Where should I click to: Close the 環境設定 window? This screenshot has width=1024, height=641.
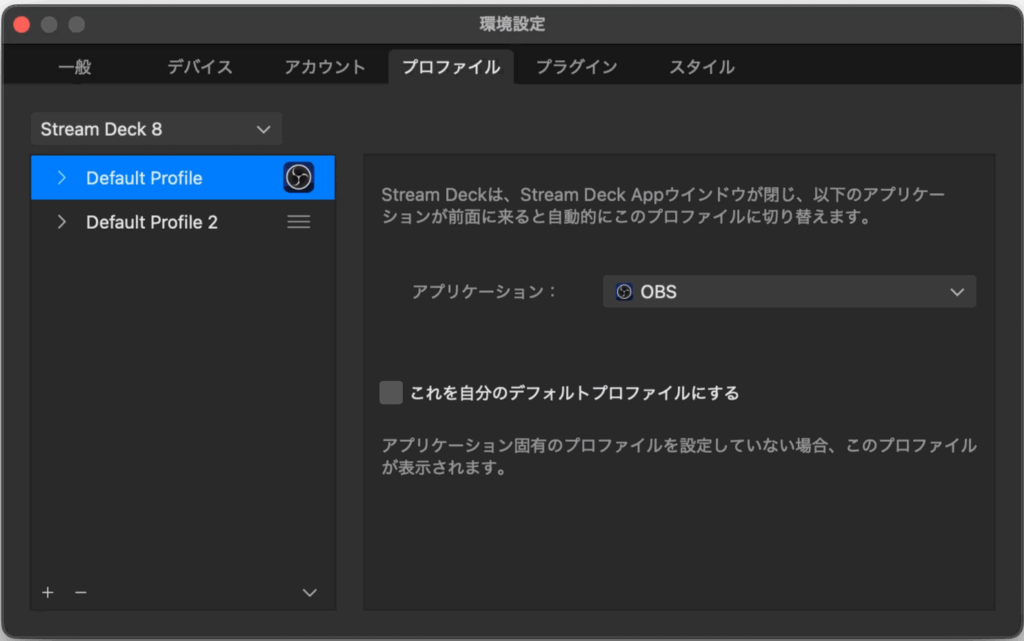coord(22,24)
